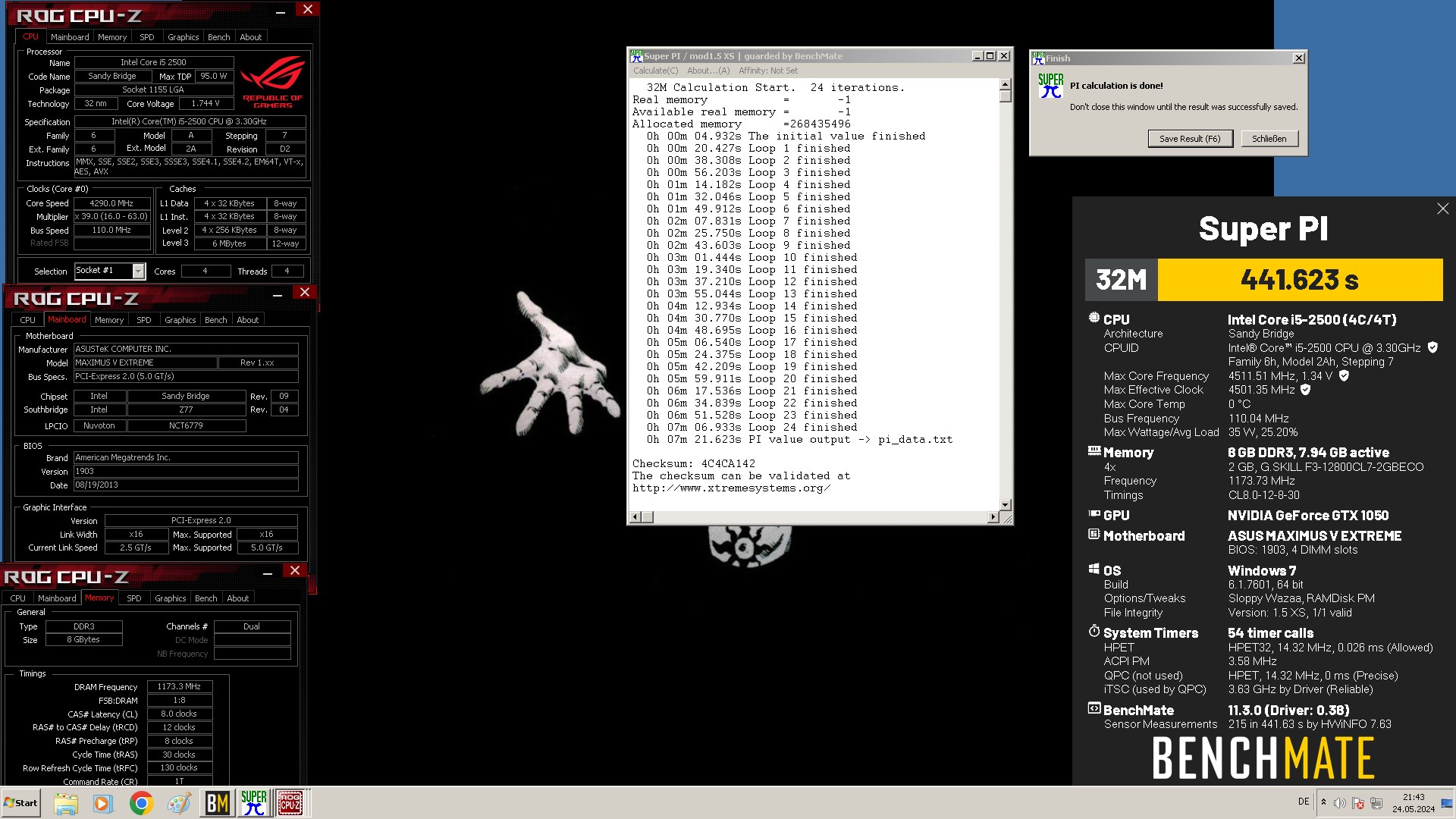This screenshot has width=1456, height=819.
Task: Open the Calculate(C) menu in Super PI
Action: 655,71
